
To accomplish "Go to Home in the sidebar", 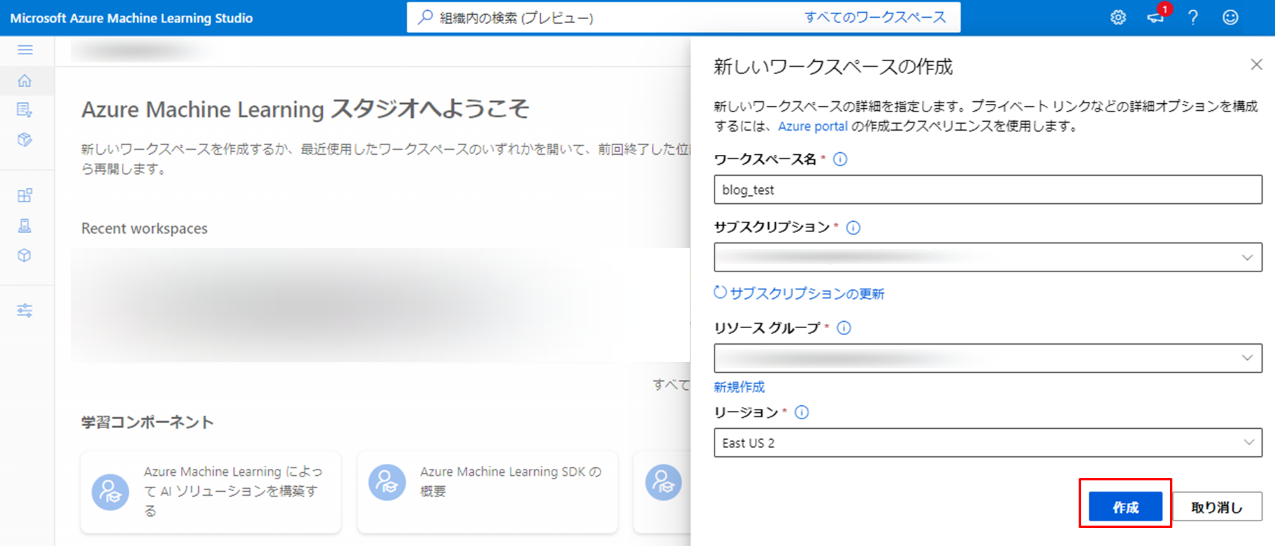I will pyautogui.click(x=25, y=81).
